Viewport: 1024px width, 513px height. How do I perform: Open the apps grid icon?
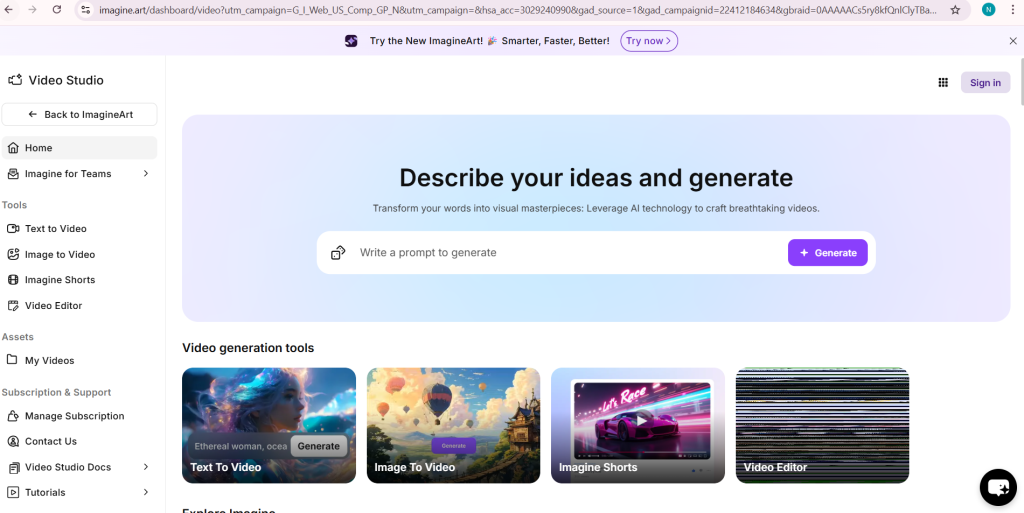pos(942,83)
